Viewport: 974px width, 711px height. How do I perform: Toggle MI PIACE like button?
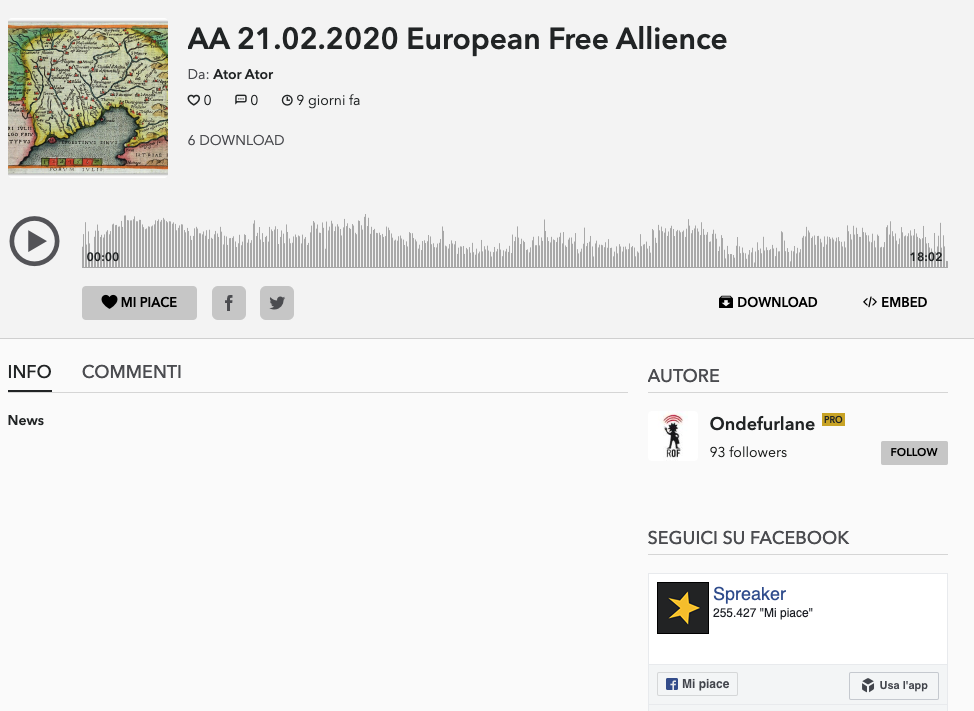[x=139, y=302]
